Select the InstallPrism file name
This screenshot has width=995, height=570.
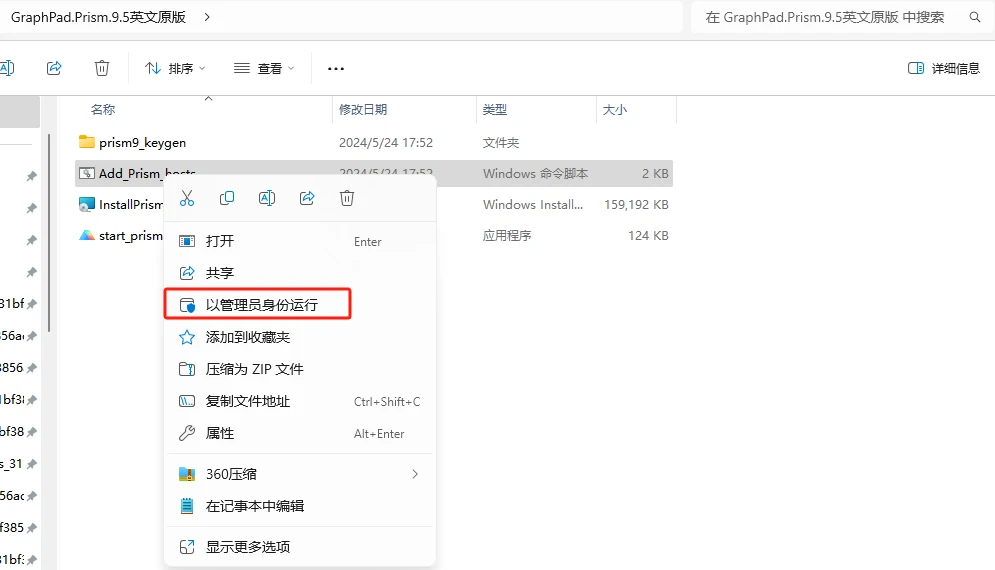130,204
